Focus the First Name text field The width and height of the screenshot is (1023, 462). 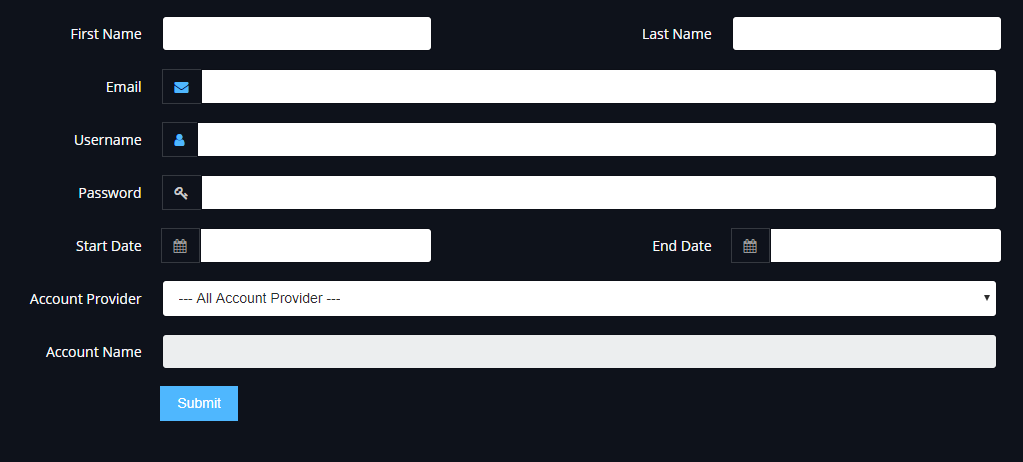coord(297,33)
